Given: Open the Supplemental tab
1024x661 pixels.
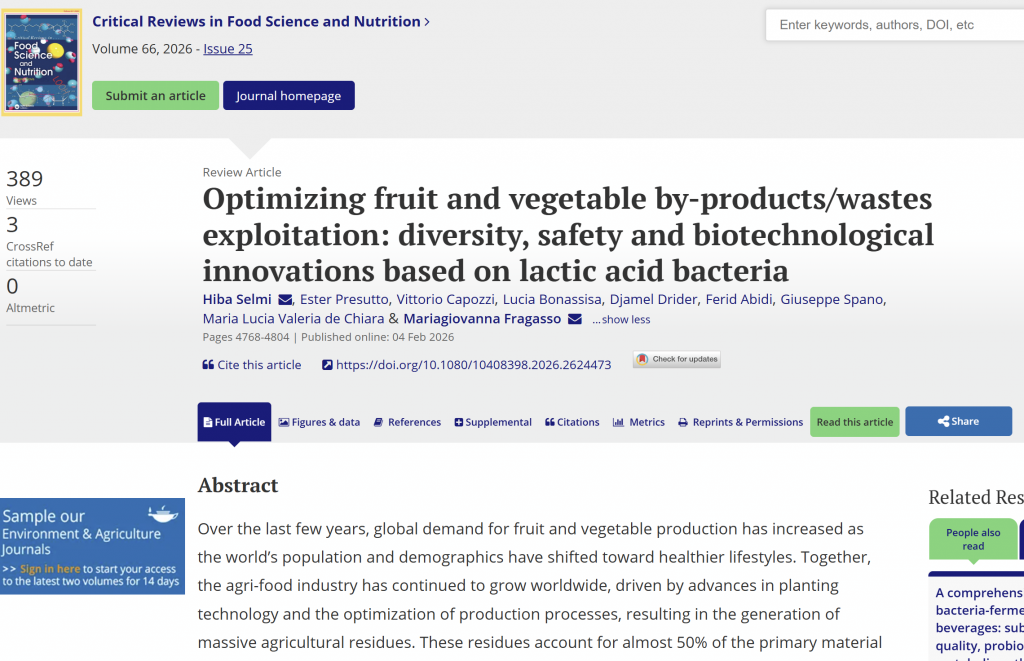Looking at the screenshot, I should (493, 423).
